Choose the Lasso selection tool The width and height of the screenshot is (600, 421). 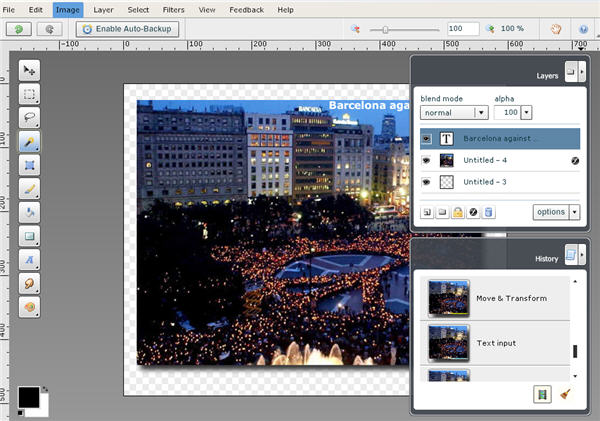(30, 118)
